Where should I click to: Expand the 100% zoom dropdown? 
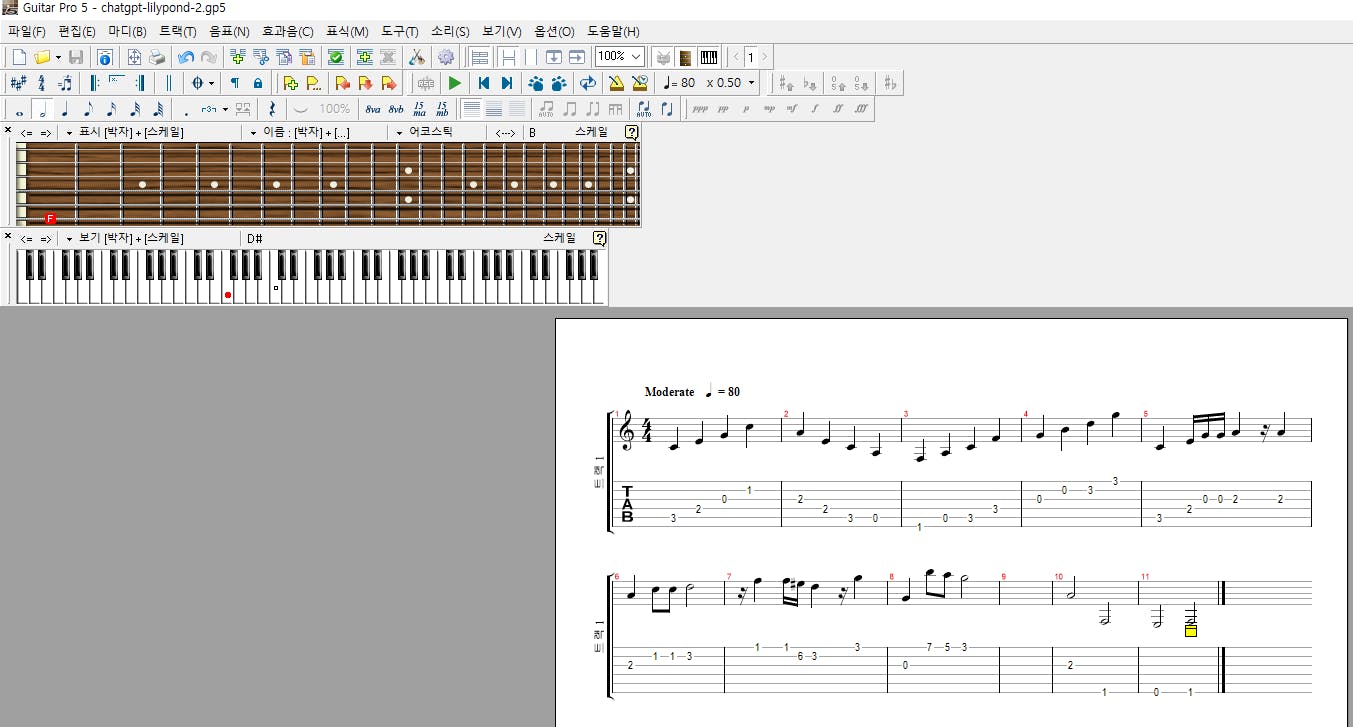point(636,57)
